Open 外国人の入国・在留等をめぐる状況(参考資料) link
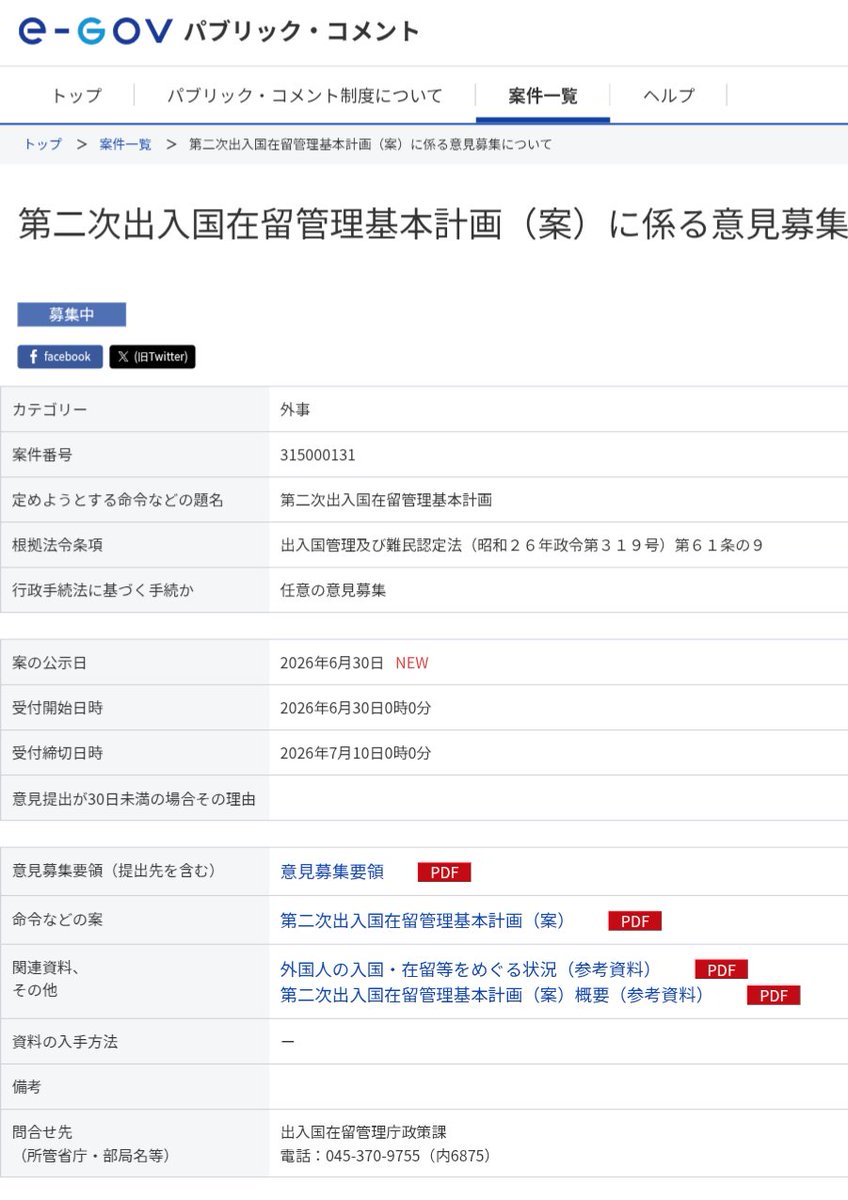The height and width of the screenshot is (1200, 848). point(466,969)
